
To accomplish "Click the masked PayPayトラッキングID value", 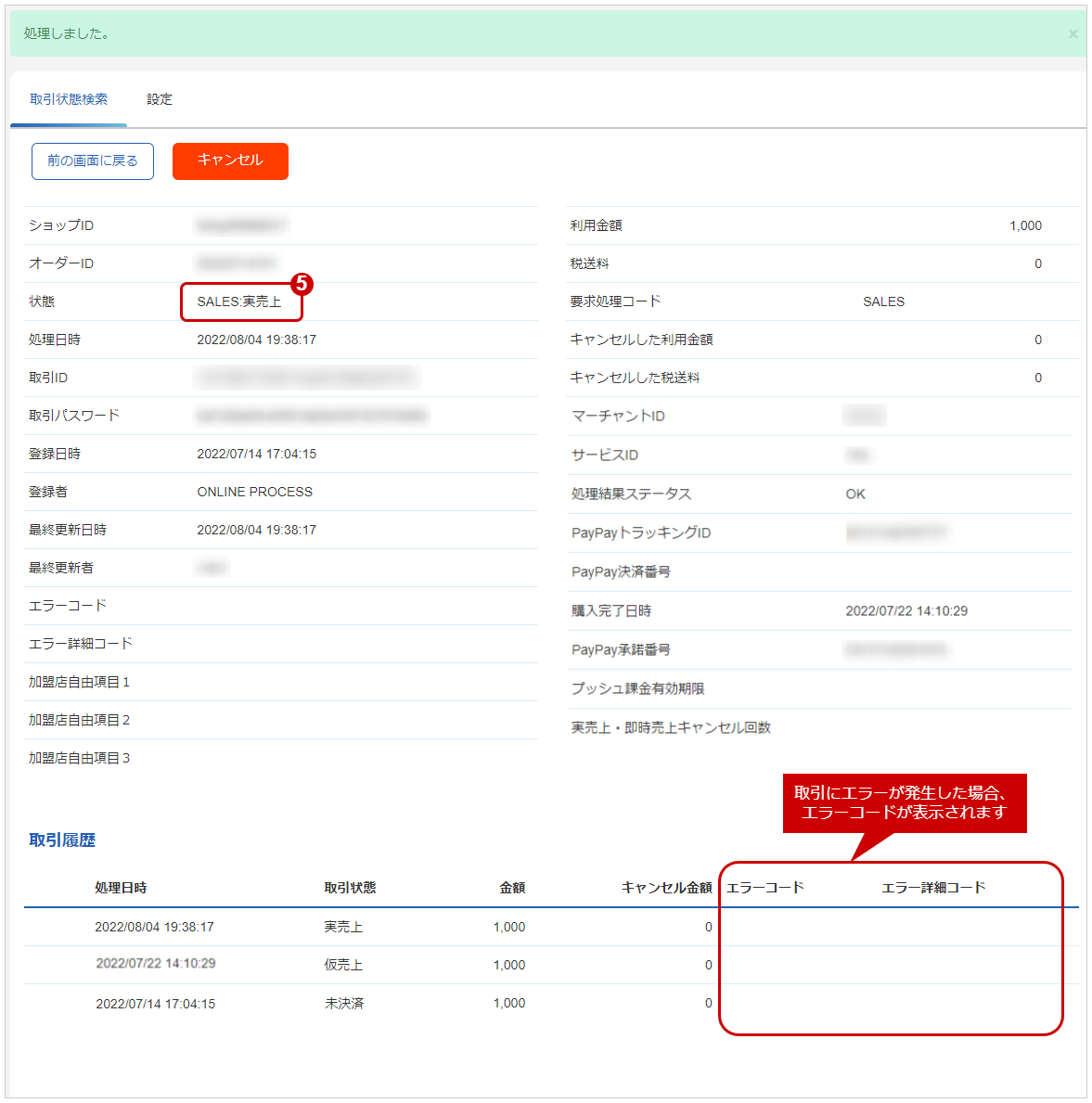I will [898, 532].
